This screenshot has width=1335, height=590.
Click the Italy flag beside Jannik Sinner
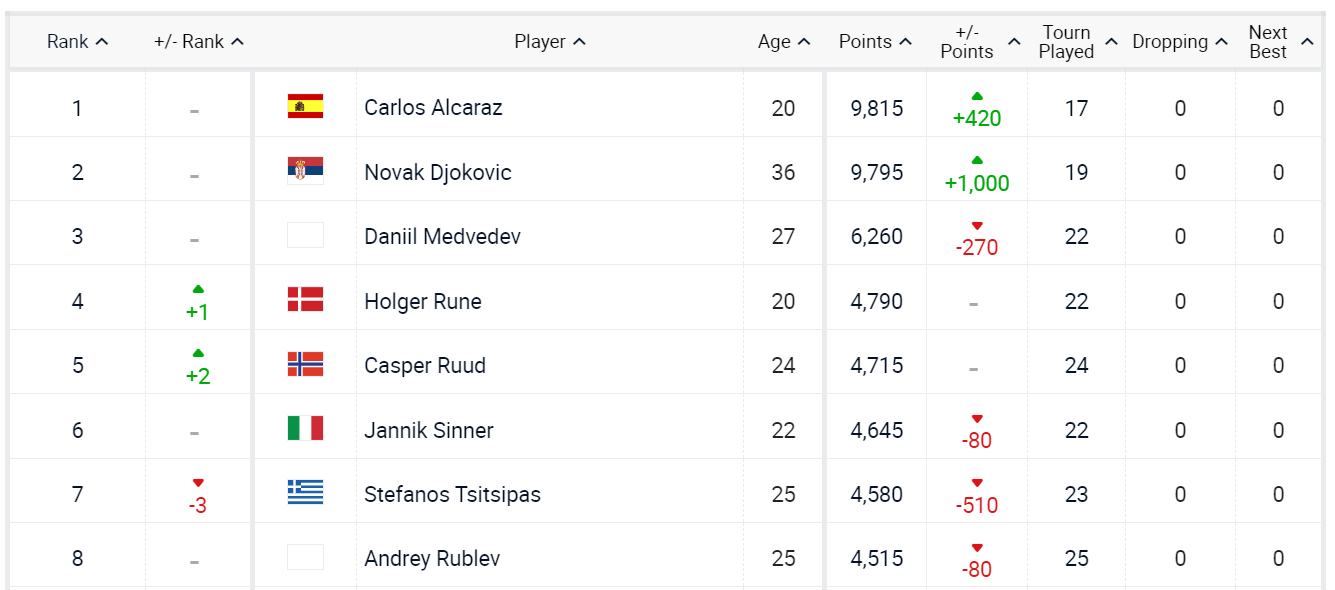coord(305,429)
